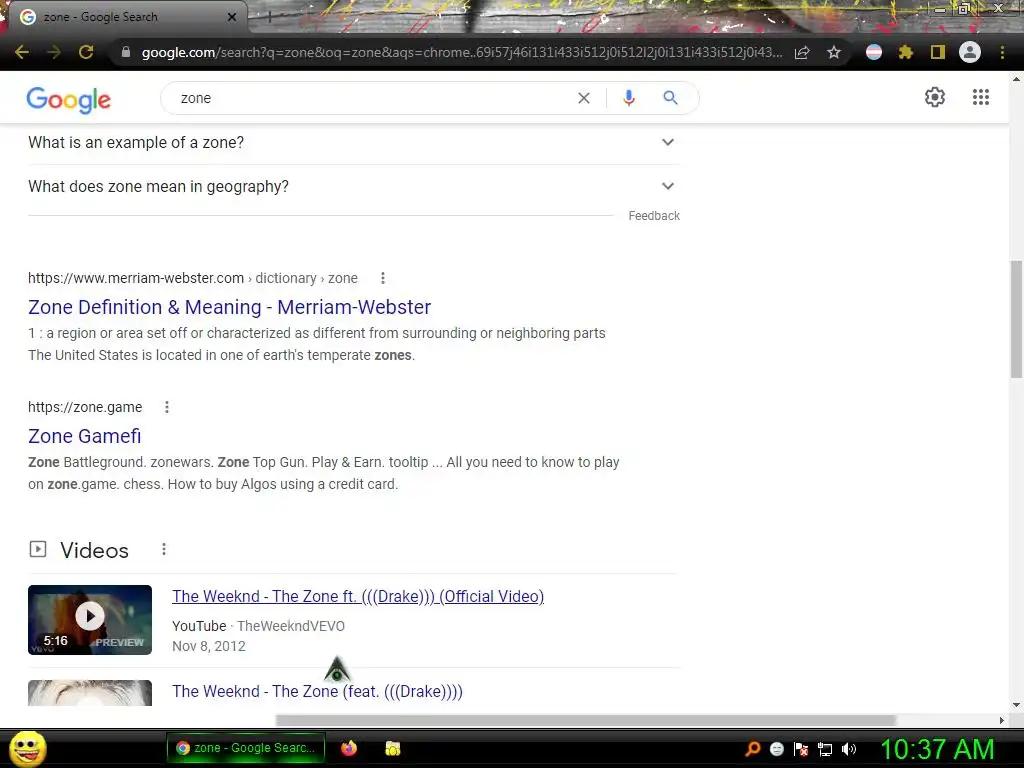Go to Google home via the logo

pyautogui.click(x=69, y=99)
